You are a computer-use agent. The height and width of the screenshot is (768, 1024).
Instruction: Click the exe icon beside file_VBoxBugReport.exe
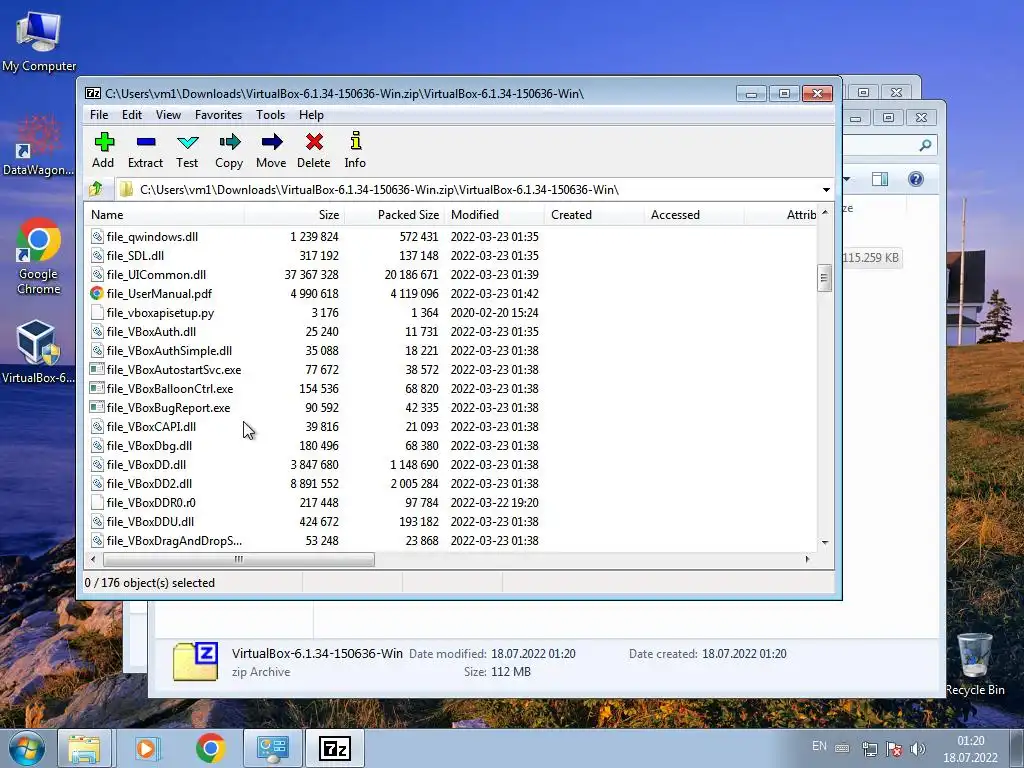coord(97,407)
